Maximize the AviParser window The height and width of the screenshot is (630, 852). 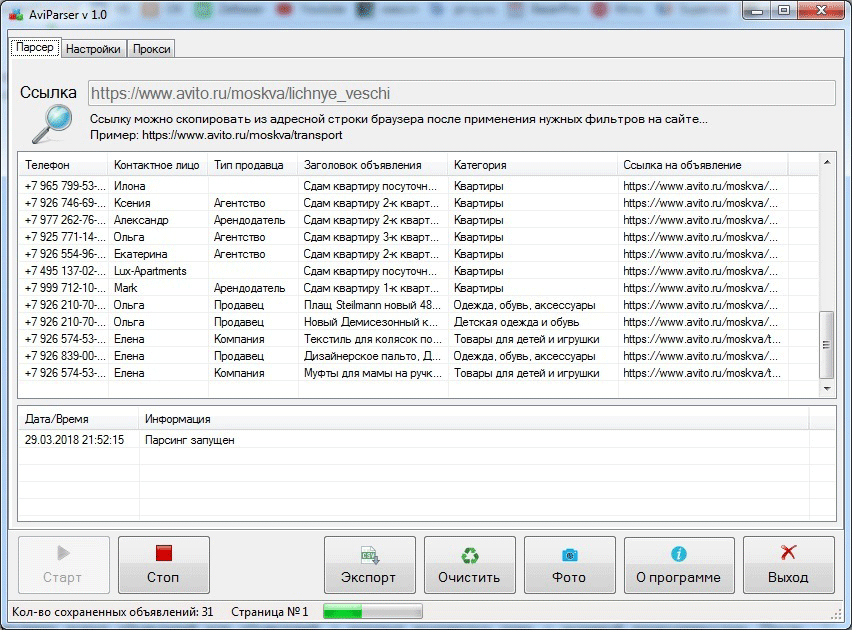[784, 11]
